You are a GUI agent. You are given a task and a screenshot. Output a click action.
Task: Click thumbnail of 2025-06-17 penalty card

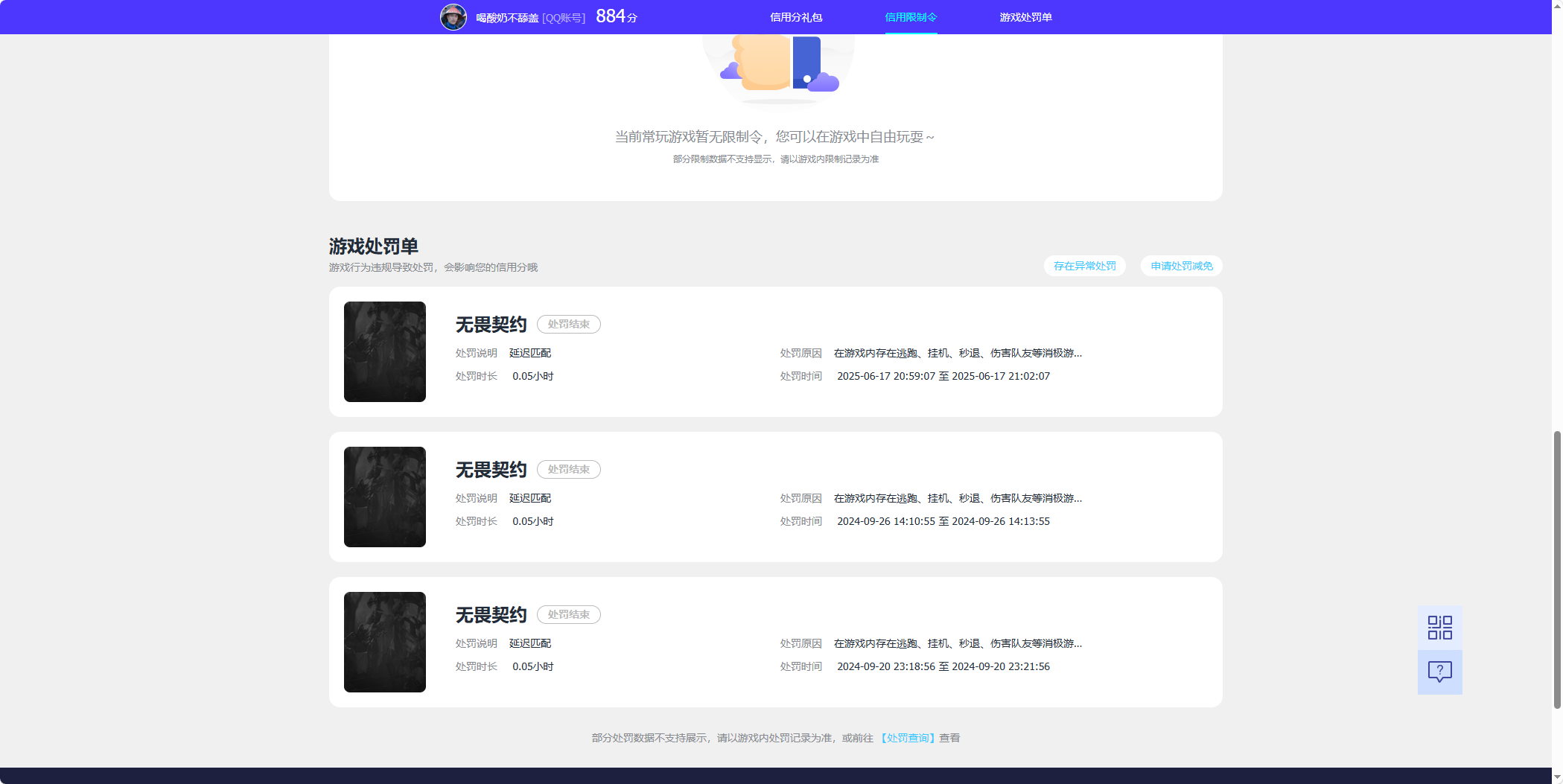385,351
